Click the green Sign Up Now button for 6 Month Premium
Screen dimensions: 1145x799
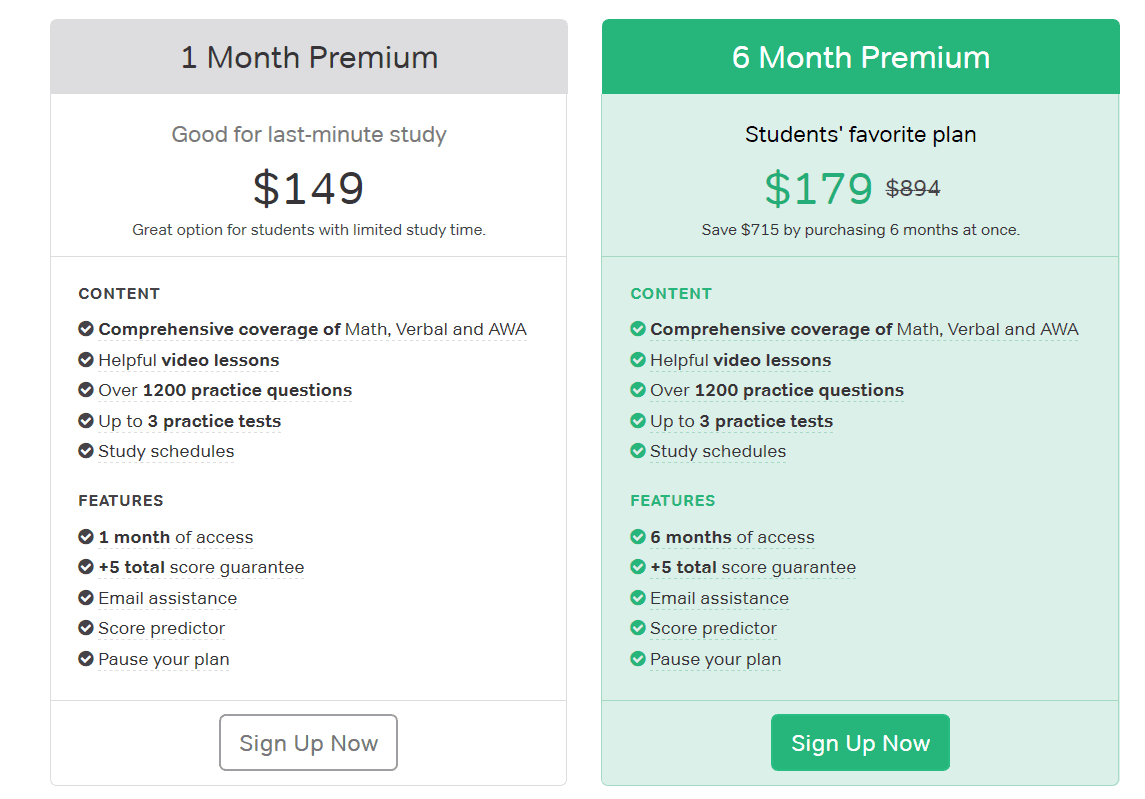tap(860, 742)
